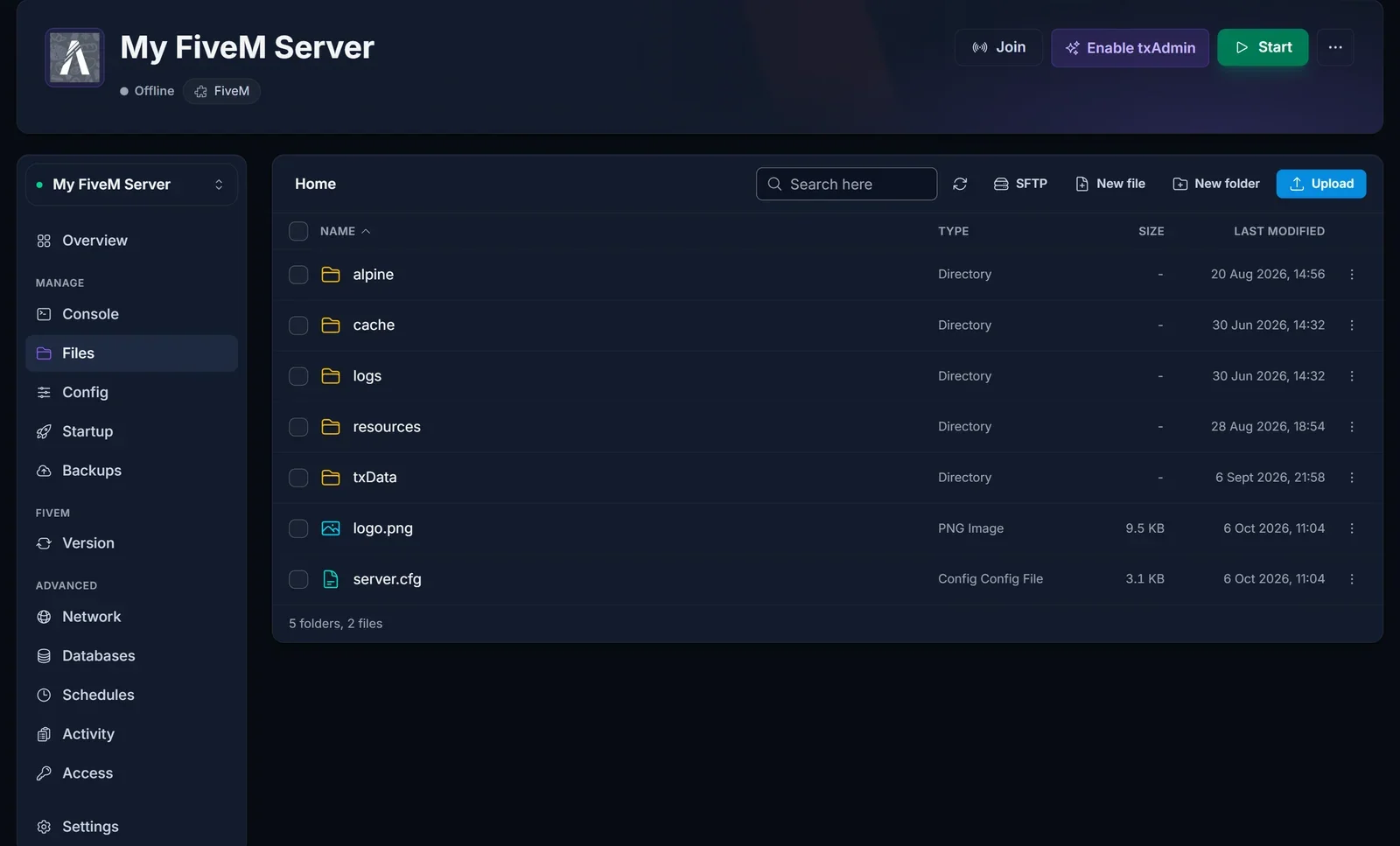Image resolution: width=1400 pixels, height=846 pixels.
Task: Go to the Overview sidebar item
Action: 131,241
